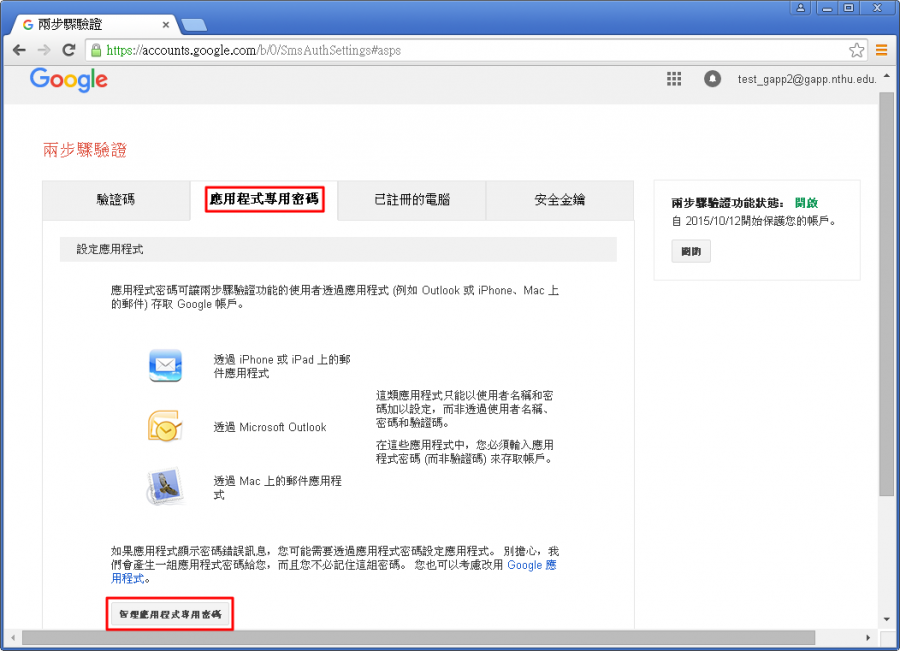Switch to 驗證碼 tab
900x651 pixels.
tap(116, 200)
